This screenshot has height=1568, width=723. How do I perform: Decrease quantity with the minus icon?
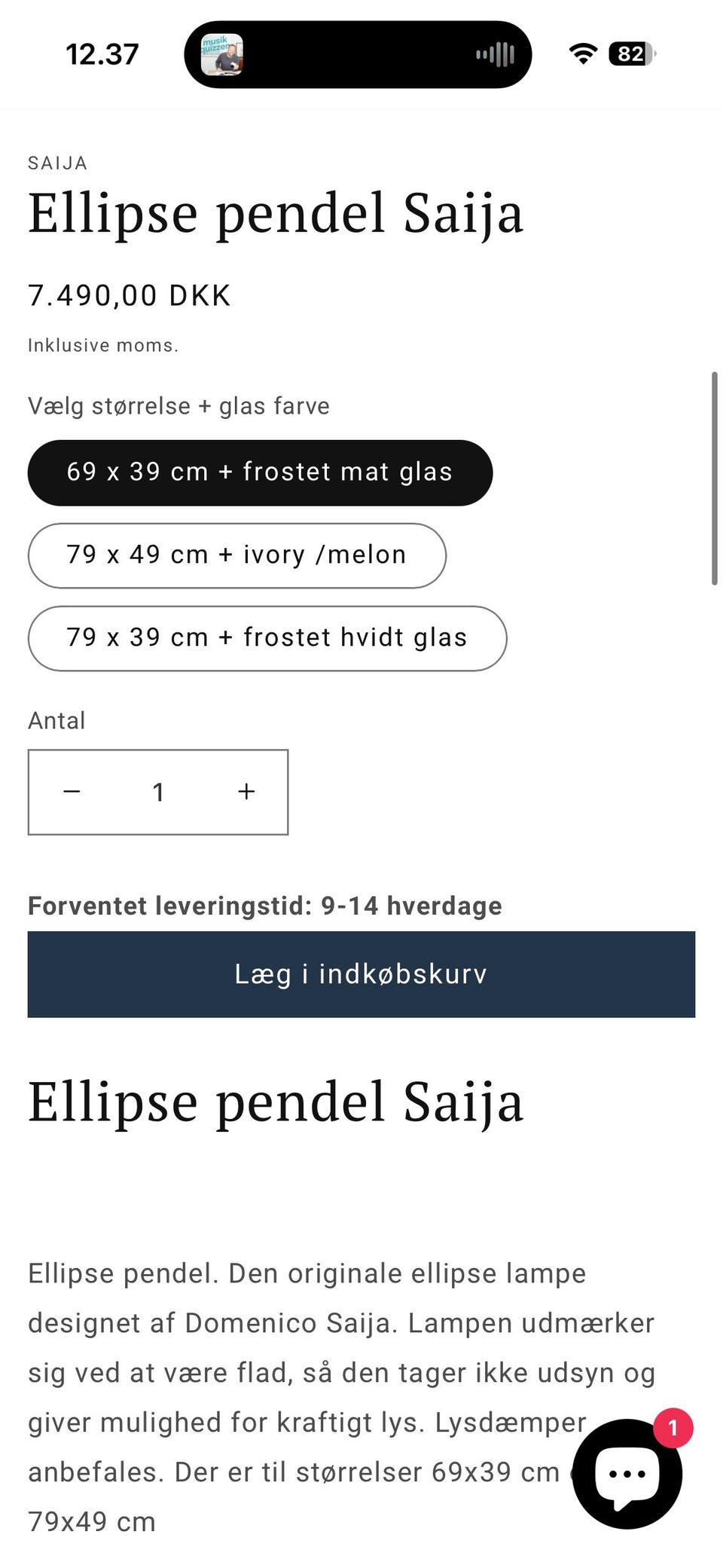click(x=72, y=792)
